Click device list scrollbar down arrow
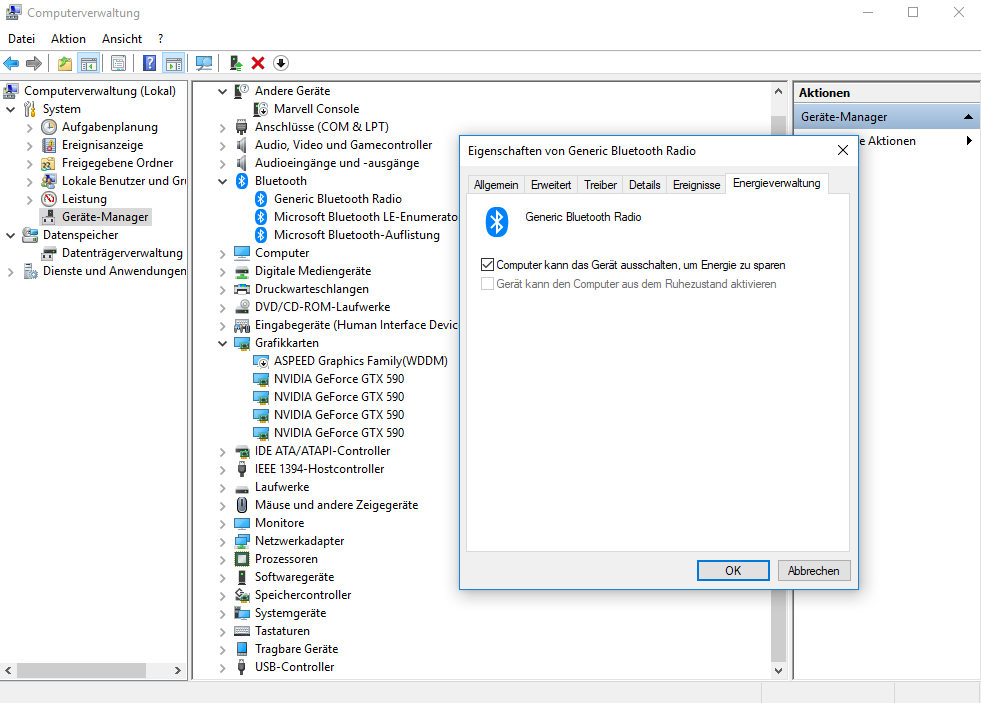981x703 pixels. (778, 670)
